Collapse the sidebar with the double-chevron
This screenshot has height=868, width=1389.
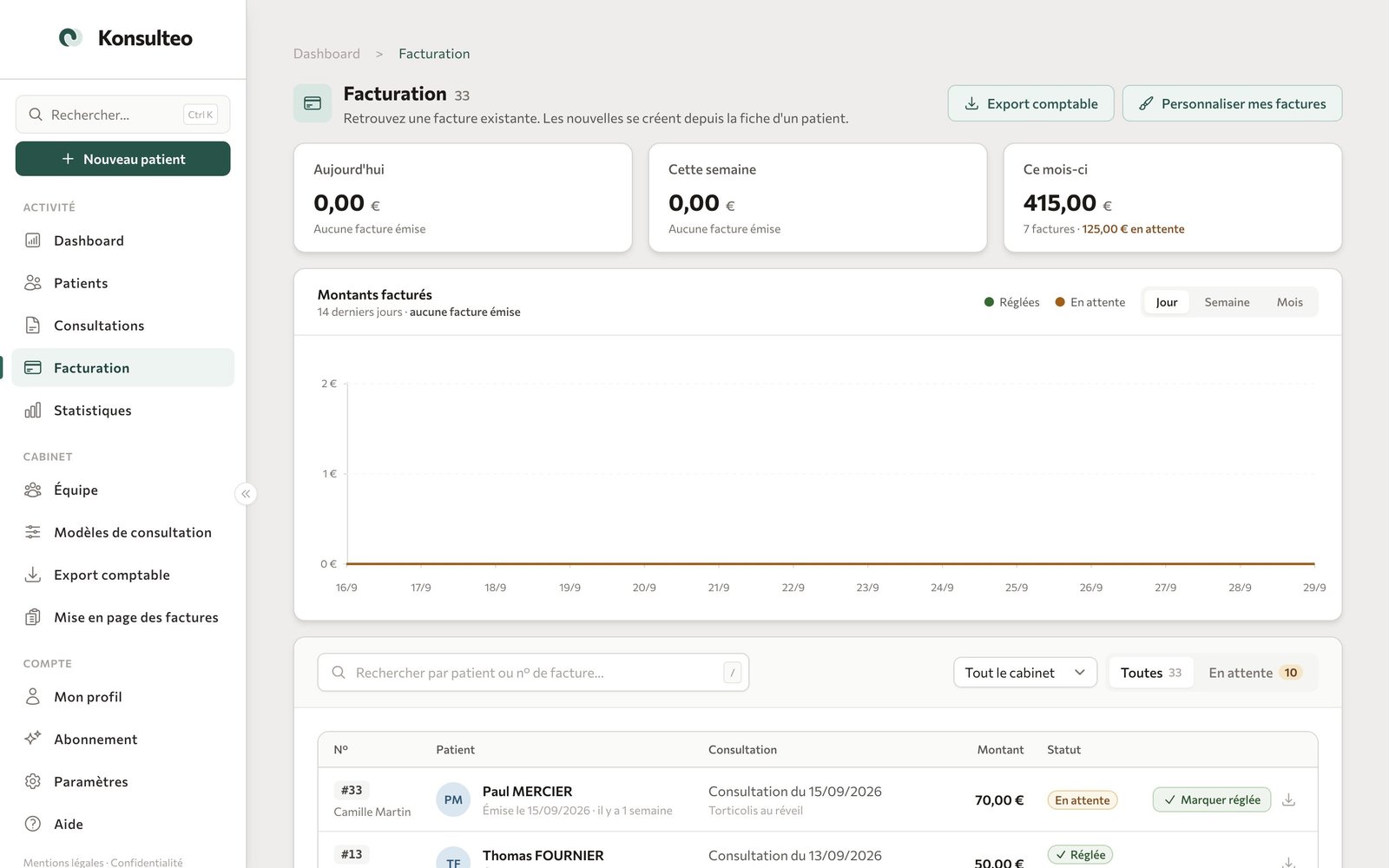(246, 494)
